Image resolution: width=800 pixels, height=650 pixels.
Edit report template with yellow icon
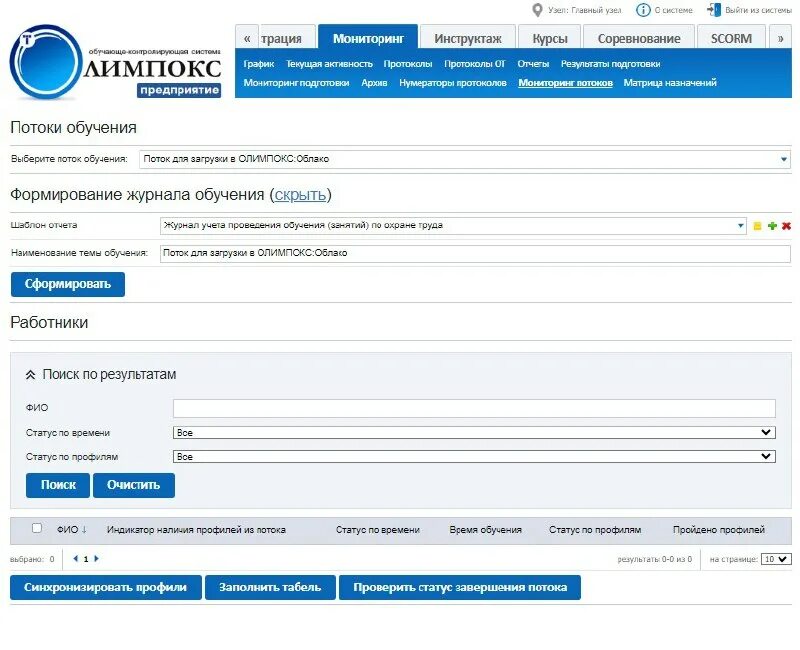[x=757, y=226]
